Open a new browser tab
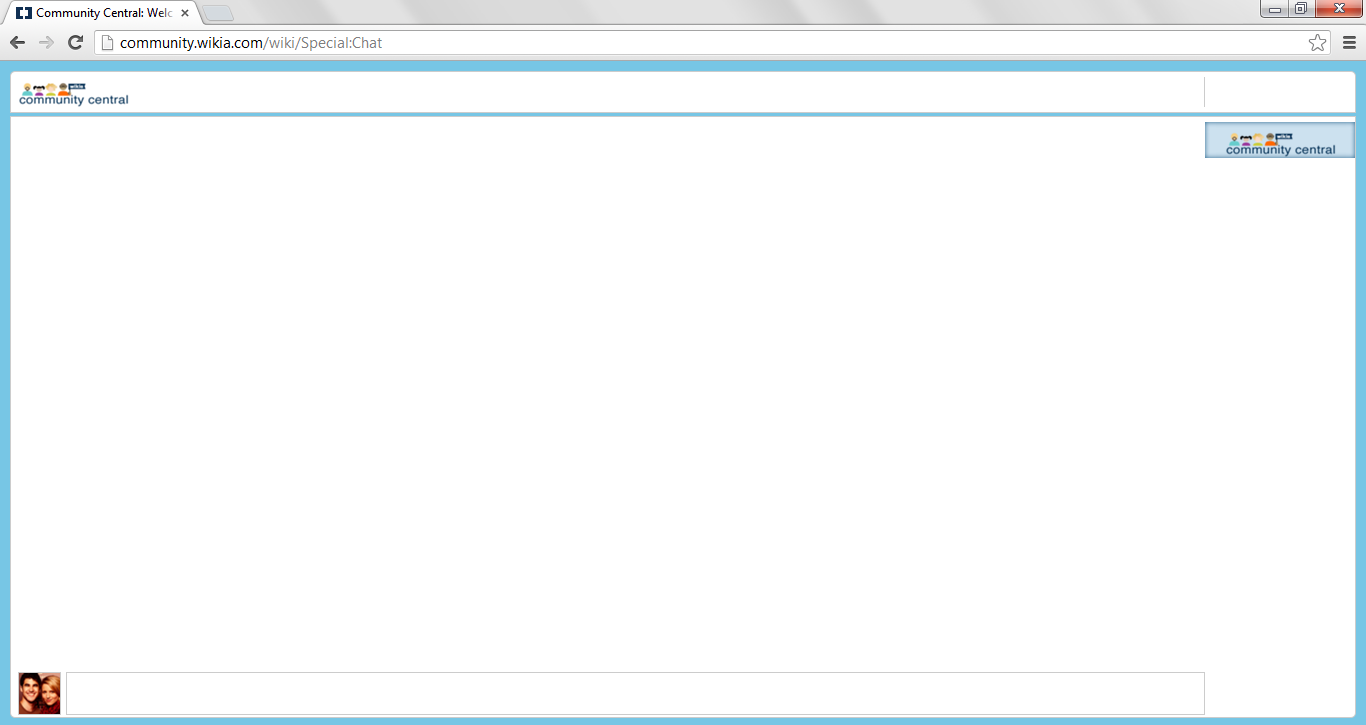Image resolution: width=1366 pixels, height=725 pixels. (x=218, y=14)
